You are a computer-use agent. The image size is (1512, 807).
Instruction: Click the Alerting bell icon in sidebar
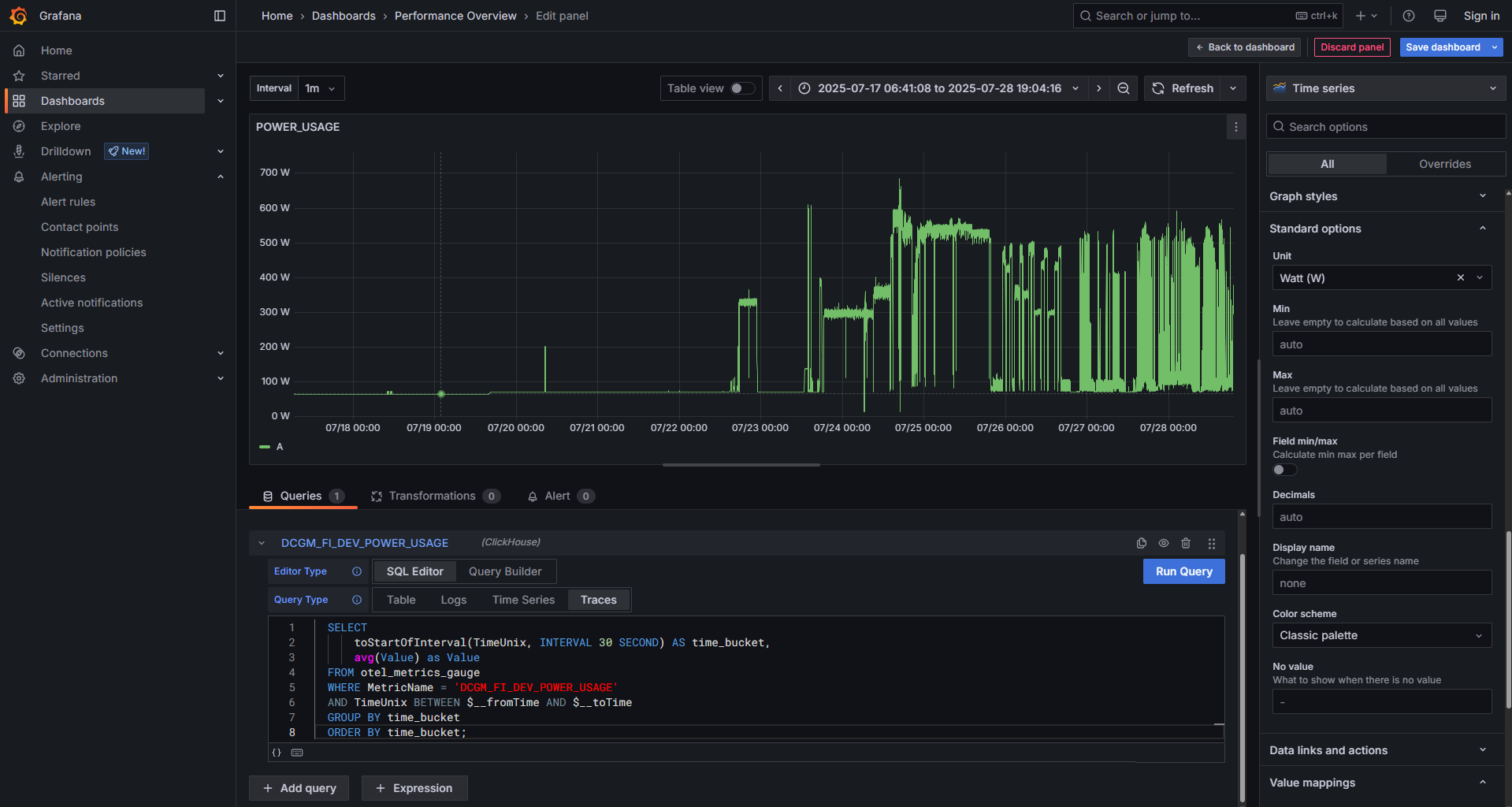[x=19, y=177]
